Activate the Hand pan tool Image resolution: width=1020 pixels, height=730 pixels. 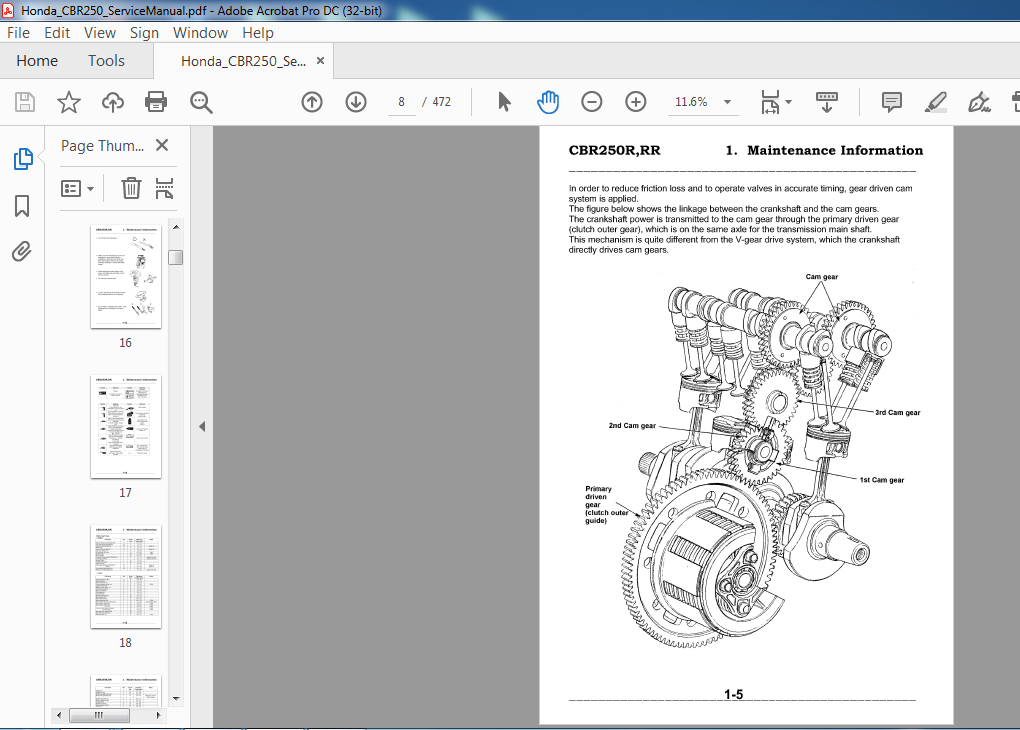click(x=548, y=102)
